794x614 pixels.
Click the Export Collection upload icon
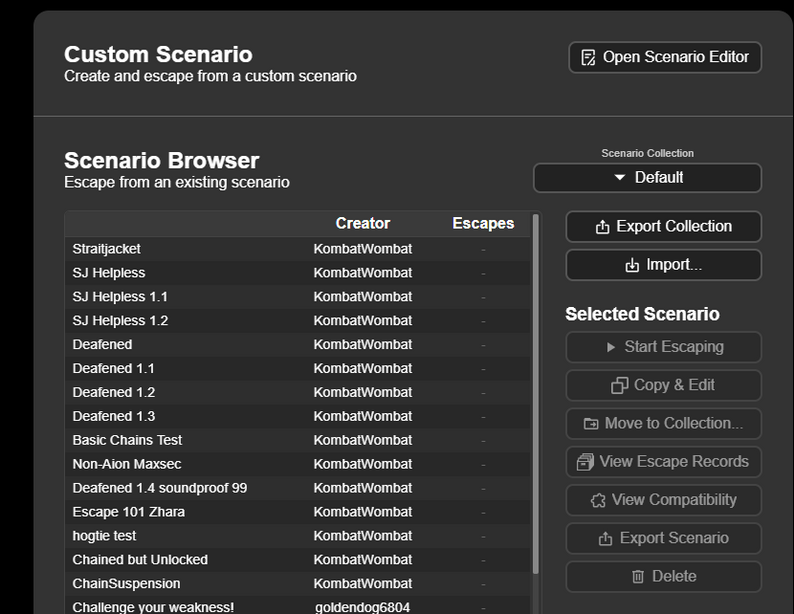click(x=603, y=227)
